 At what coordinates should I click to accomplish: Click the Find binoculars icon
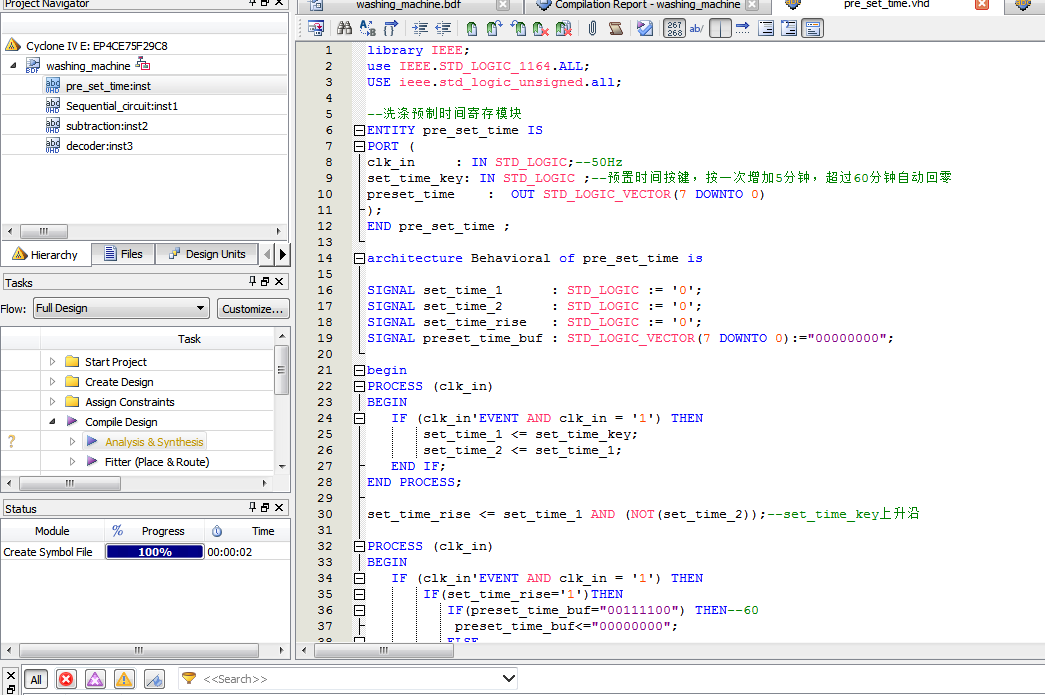[x=344, y=28]
